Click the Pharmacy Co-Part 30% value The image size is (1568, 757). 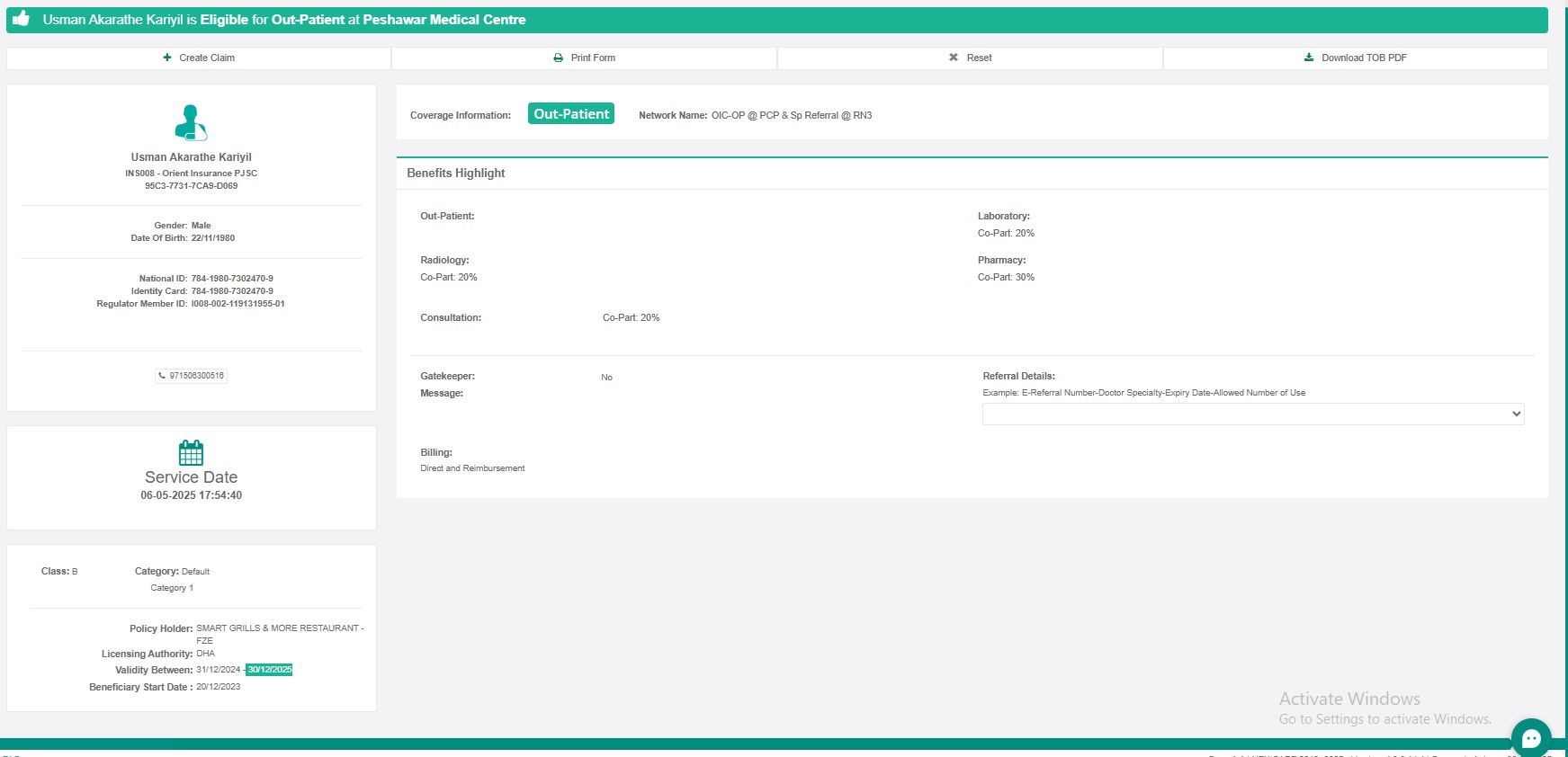[x=1006, y=278]
